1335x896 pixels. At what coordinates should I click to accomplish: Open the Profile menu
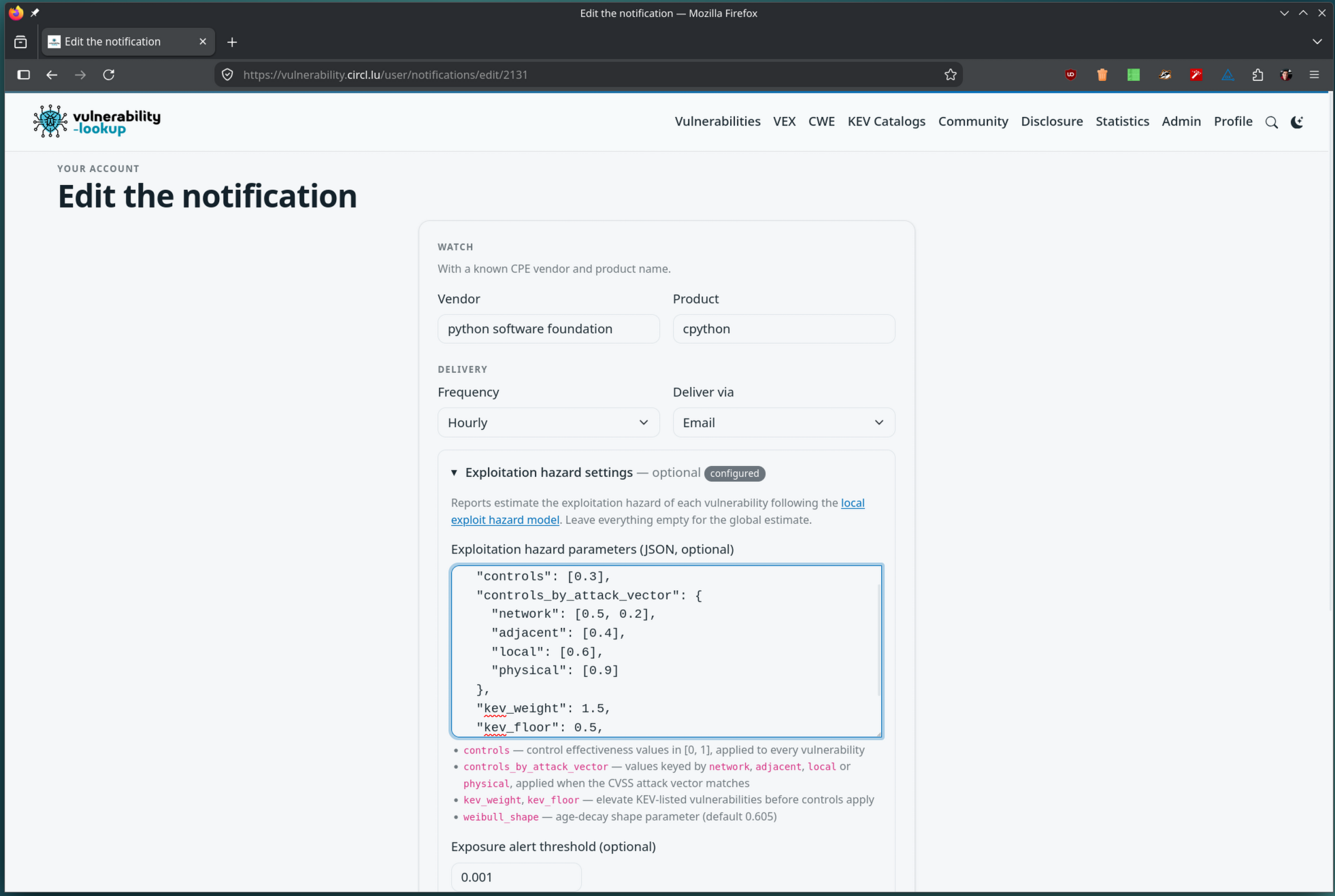pos(1233,121)
